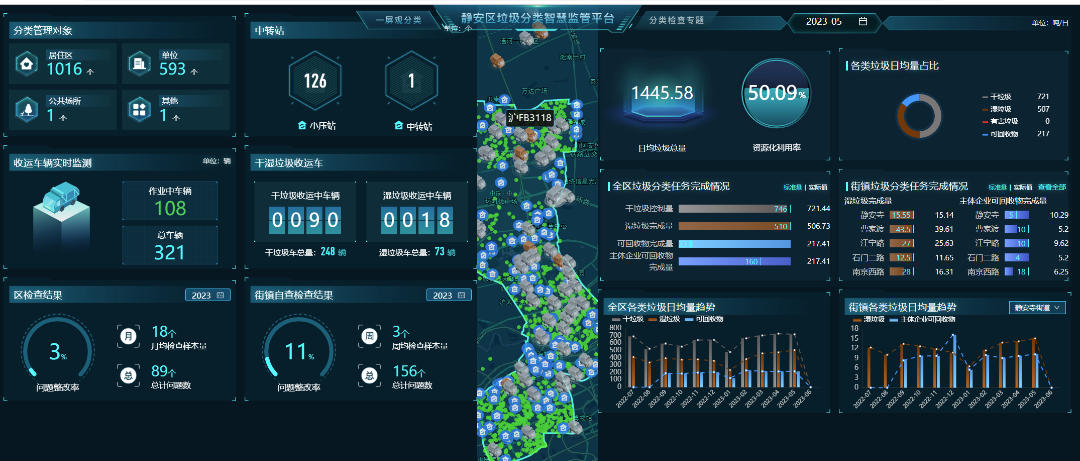Click the 静安区垃圾分类智慧监管平台 title
Image resolution: width=1080 pixels, height=461 pixels.
pos(537,19)
